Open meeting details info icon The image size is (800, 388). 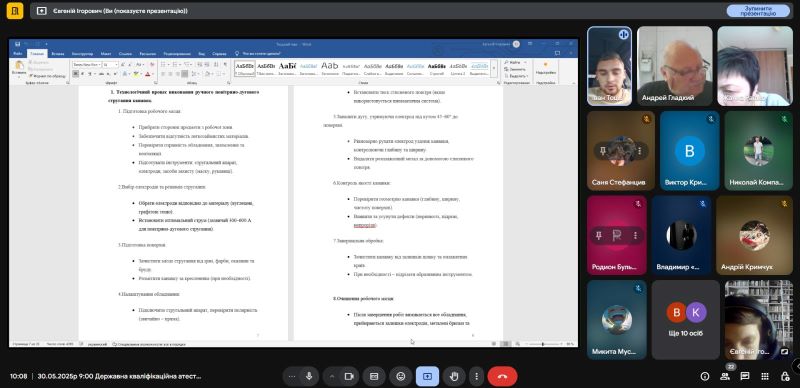pyautogui.click(x=705, y=376)
